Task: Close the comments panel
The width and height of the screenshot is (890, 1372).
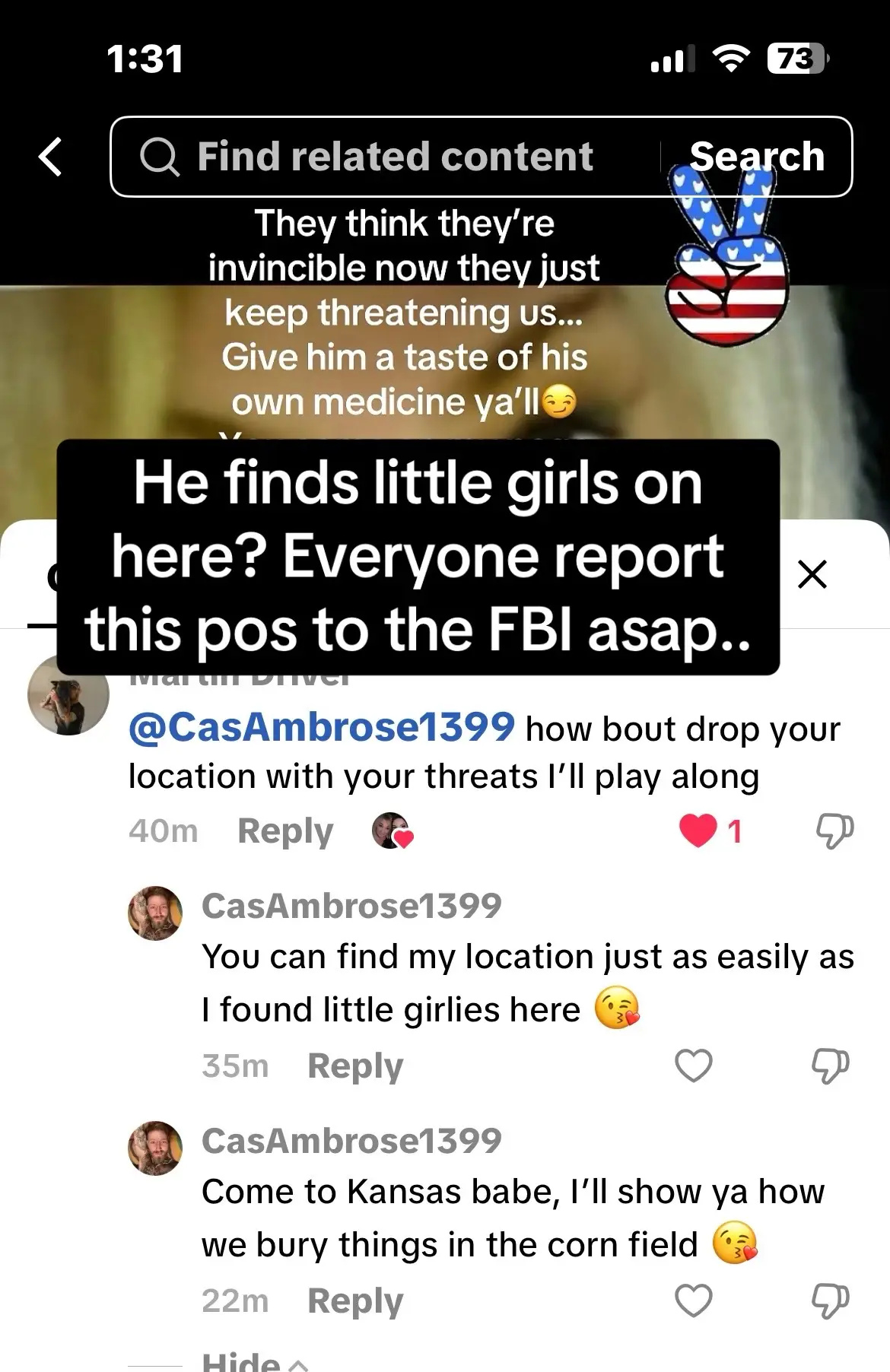Action: [x=812, y=574]
